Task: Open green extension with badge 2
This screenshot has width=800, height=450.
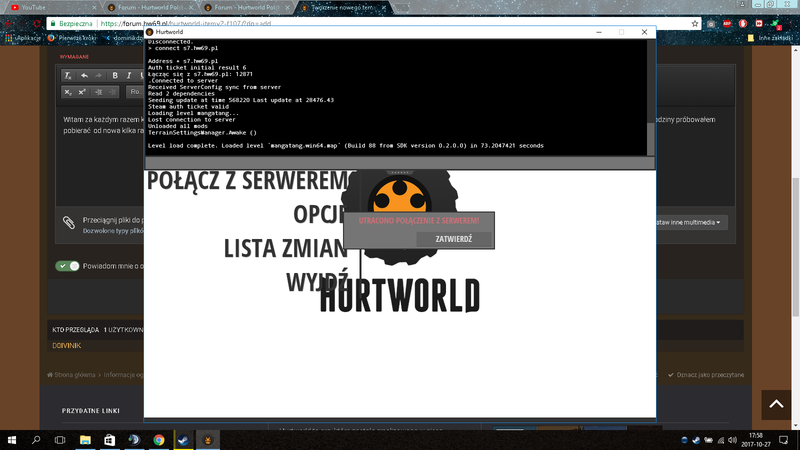Action: (x=776, y=24)
